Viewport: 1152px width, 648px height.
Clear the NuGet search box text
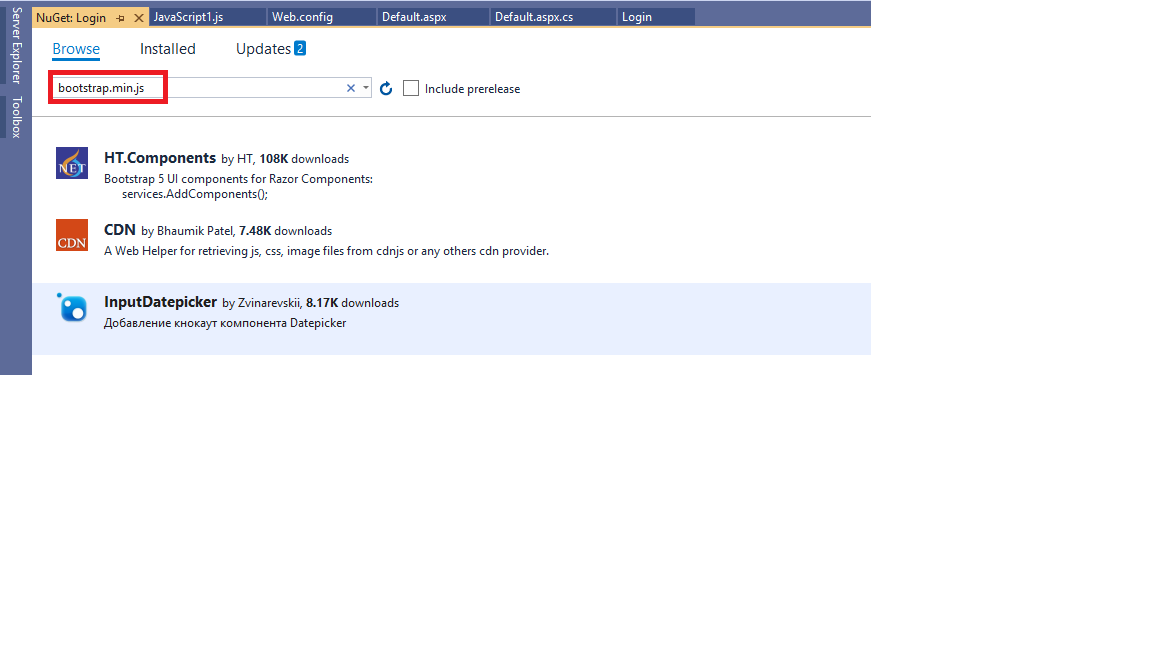click(x=350, y=88)
